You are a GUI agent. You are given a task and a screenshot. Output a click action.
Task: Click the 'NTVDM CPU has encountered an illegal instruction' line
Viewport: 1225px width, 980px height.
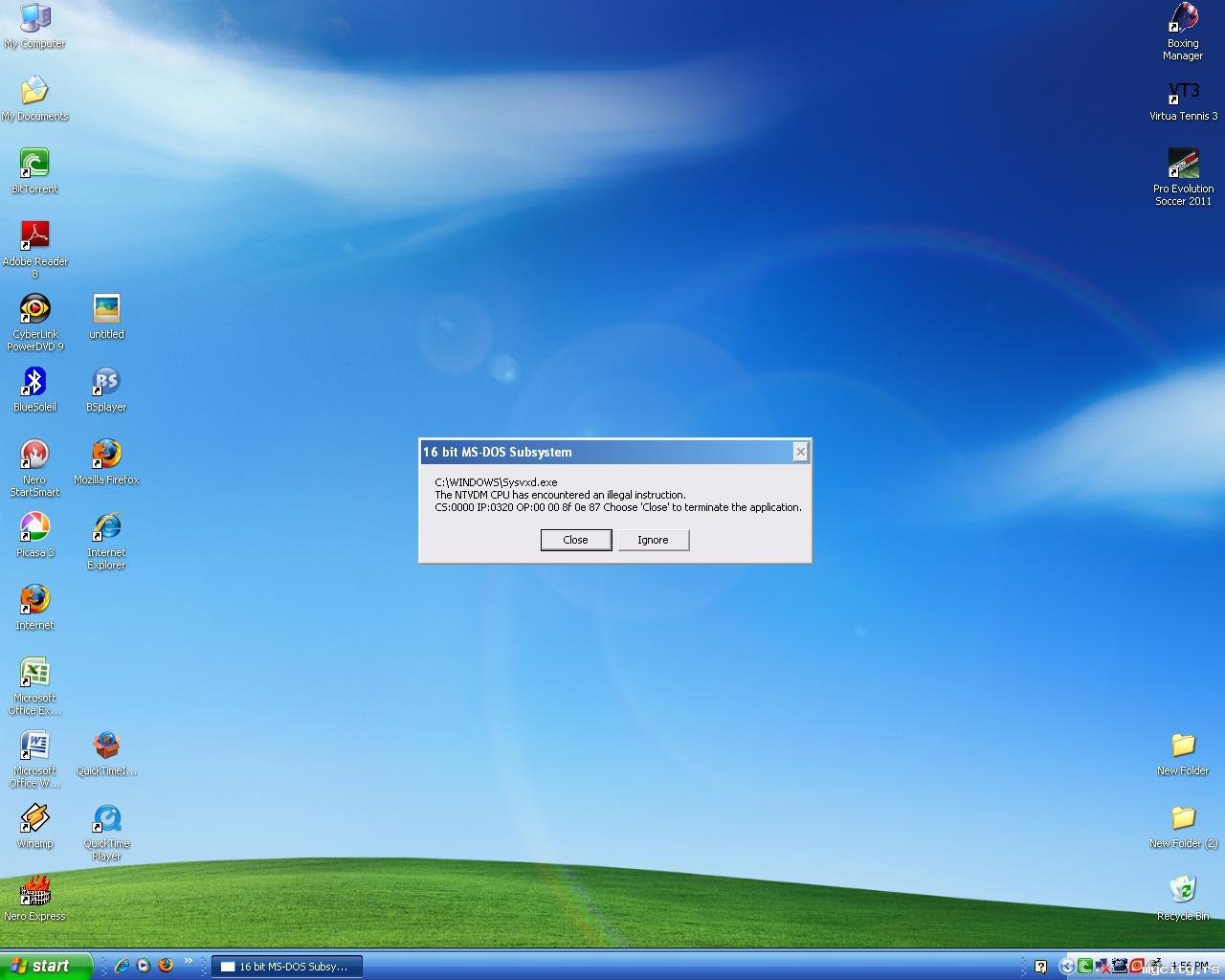[560, 495]
